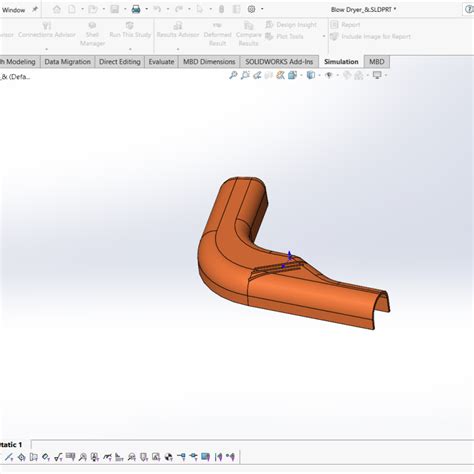
Task: Open Options gear icon
Action: click(x=252, y=9)
